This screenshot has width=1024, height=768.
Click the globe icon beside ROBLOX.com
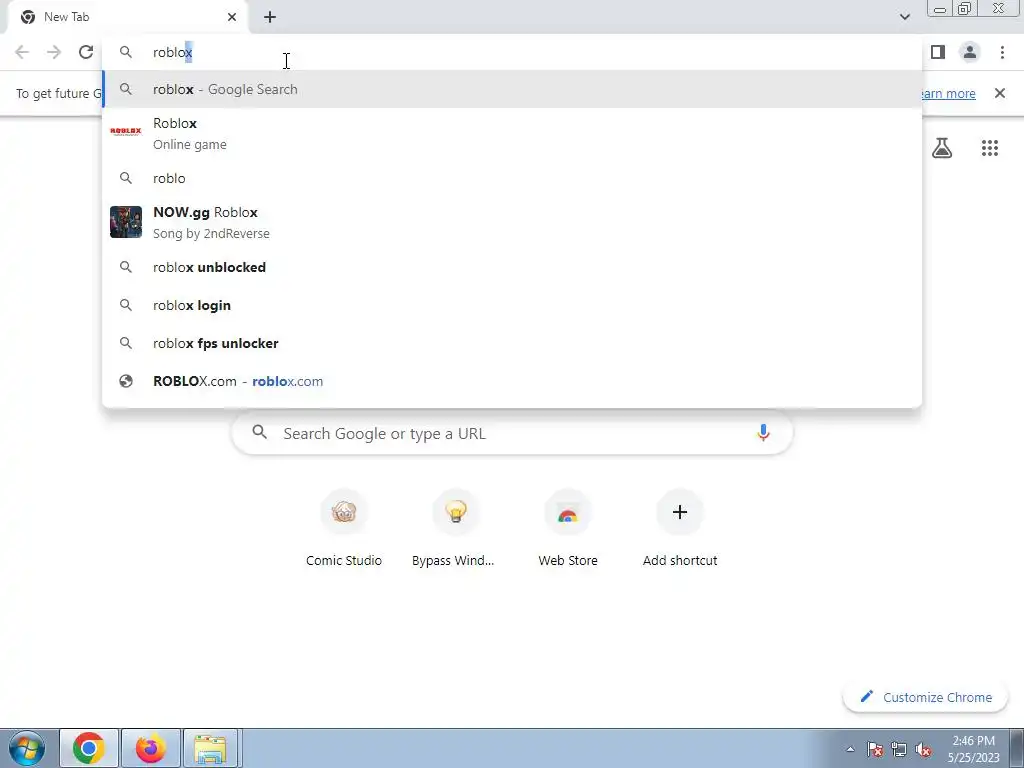(126, 381)
